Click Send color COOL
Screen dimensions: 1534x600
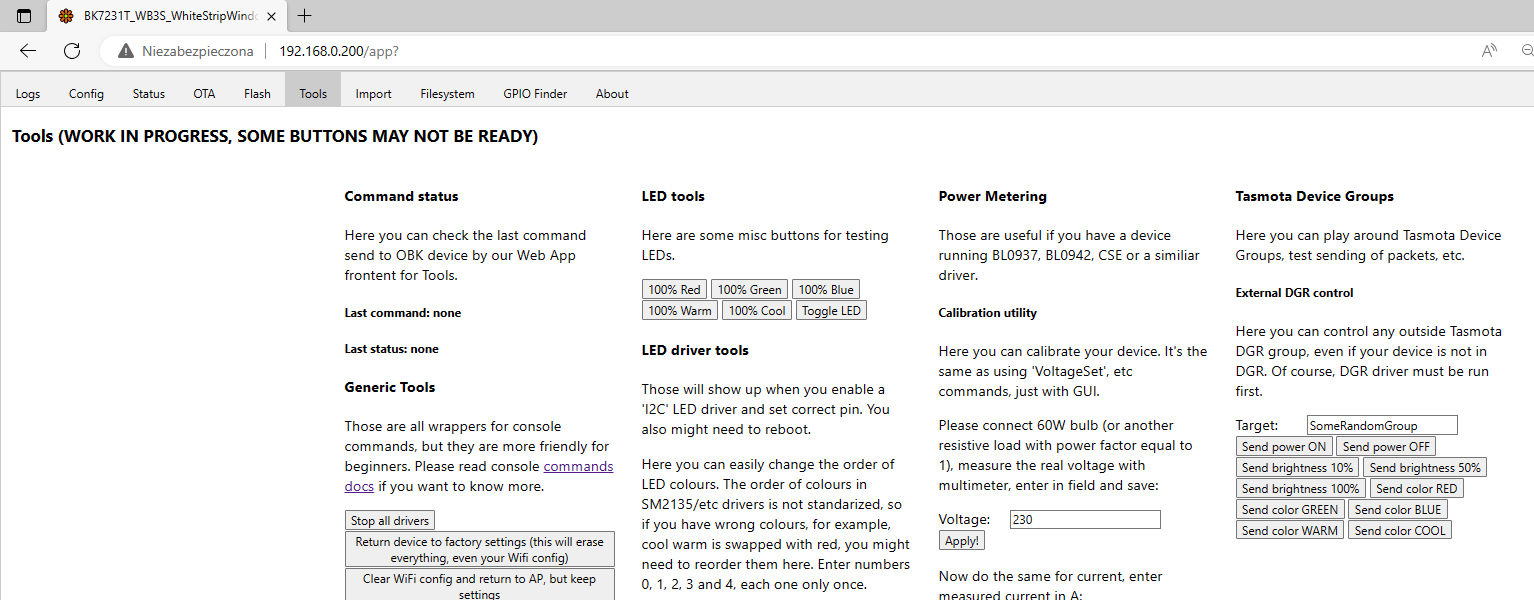[1400, 530]
